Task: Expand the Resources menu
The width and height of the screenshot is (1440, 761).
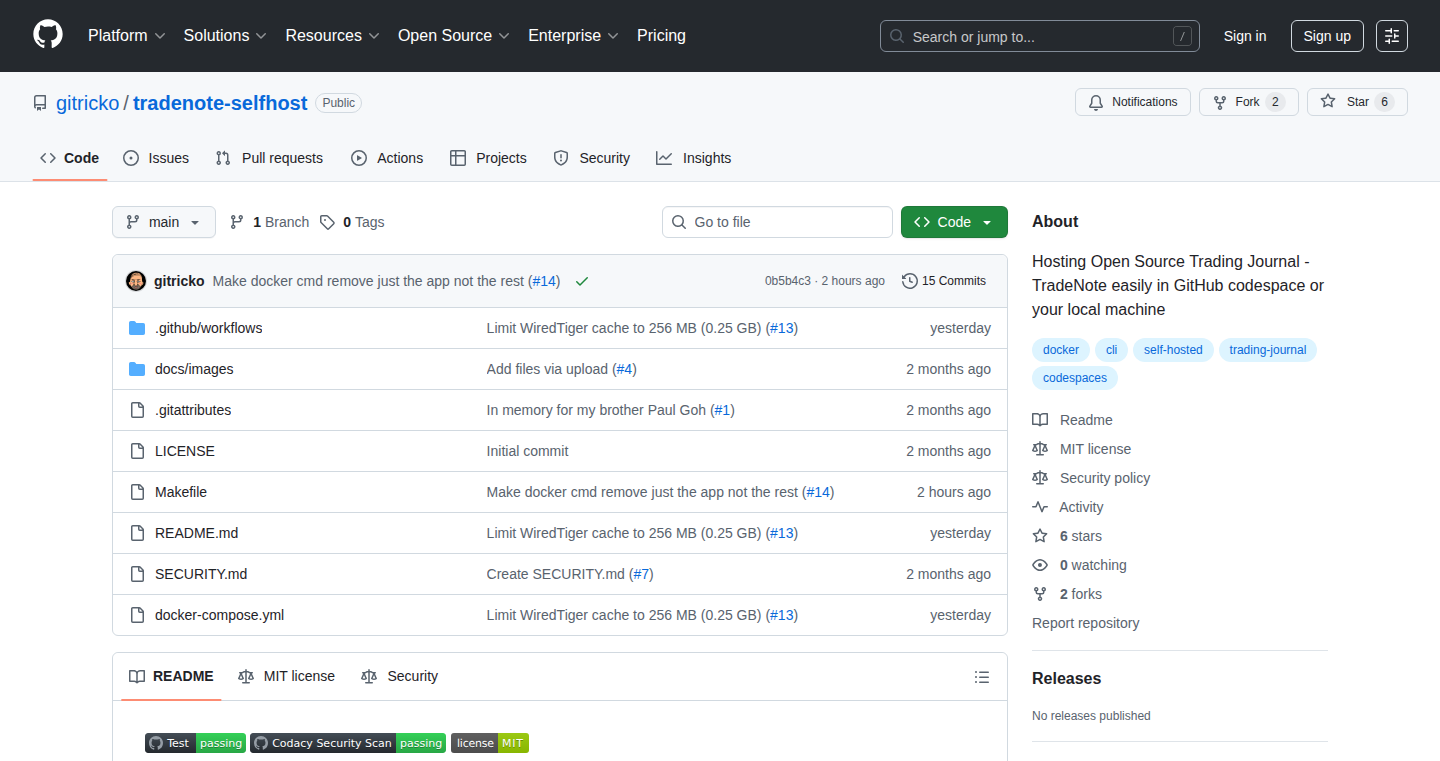Action: coord(332,35)
